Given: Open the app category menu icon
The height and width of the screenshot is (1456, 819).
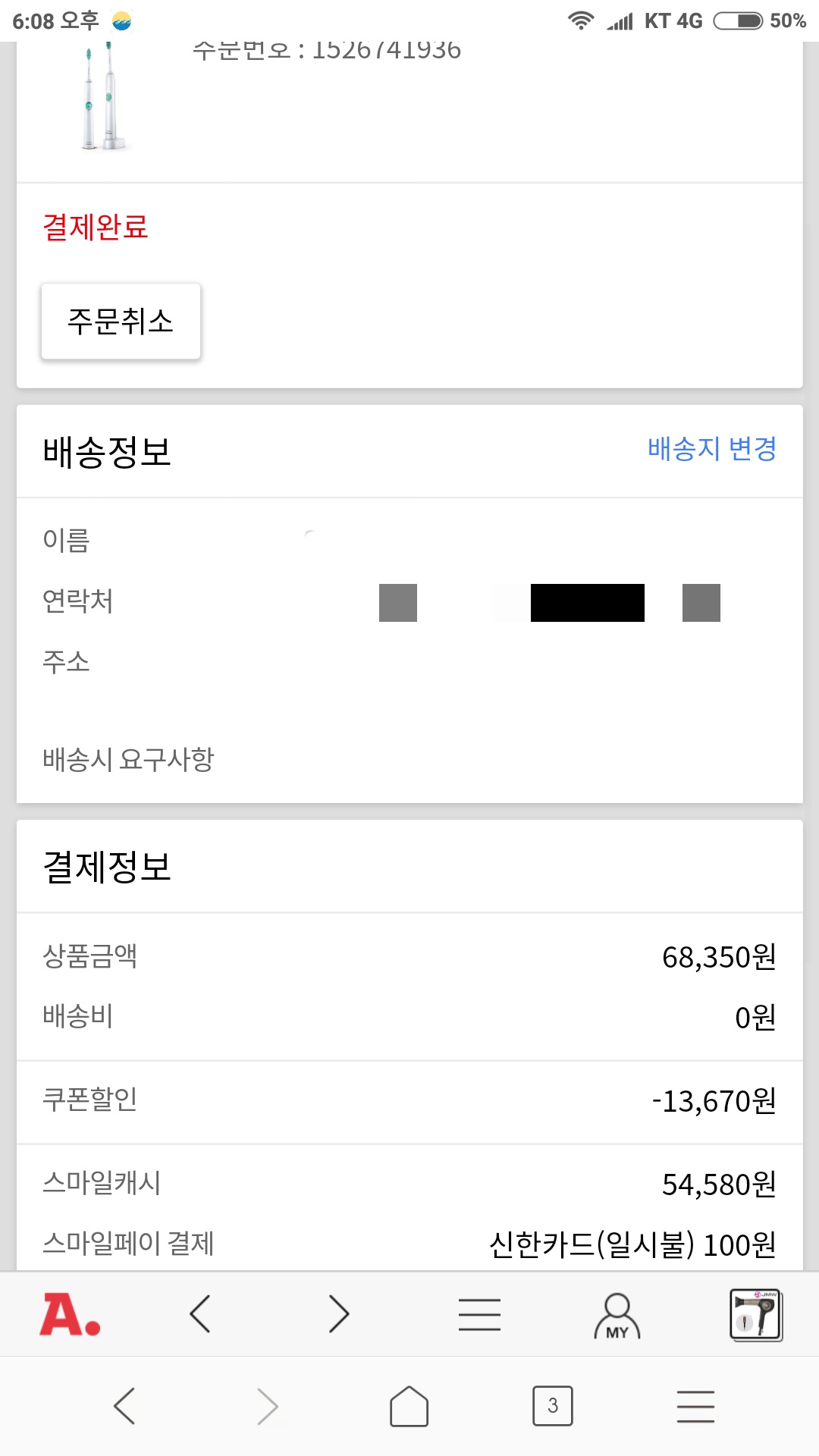Looking at the screenshot, I should (479, 1314).
